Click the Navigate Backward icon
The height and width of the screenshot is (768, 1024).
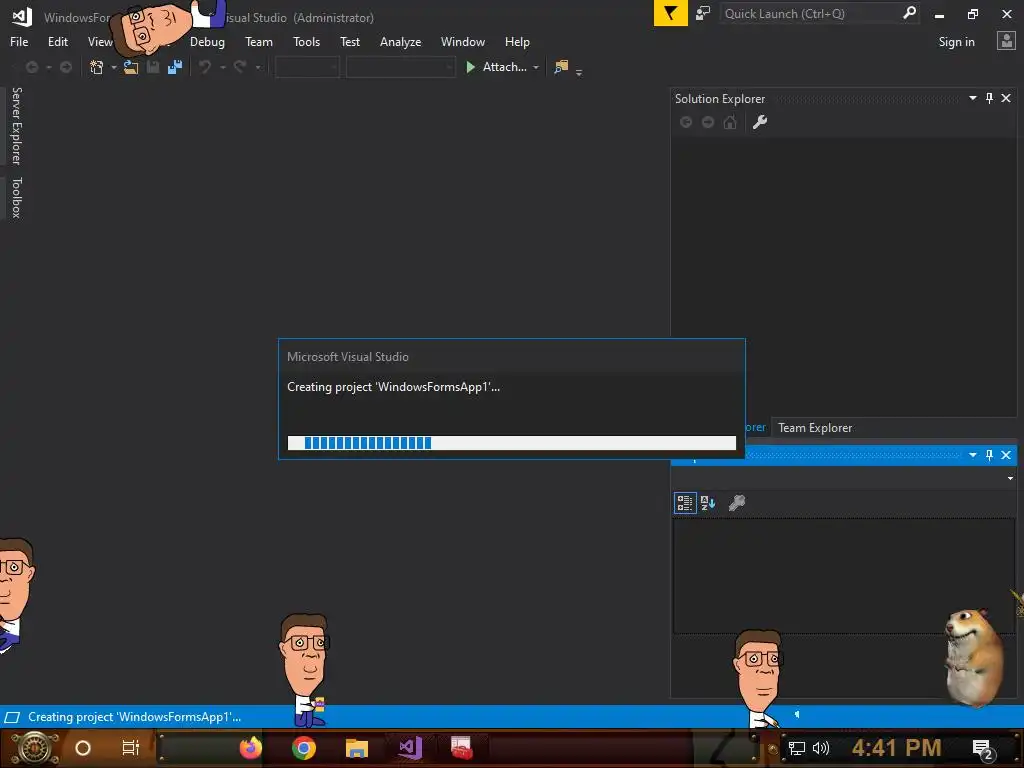coord(31,67)
